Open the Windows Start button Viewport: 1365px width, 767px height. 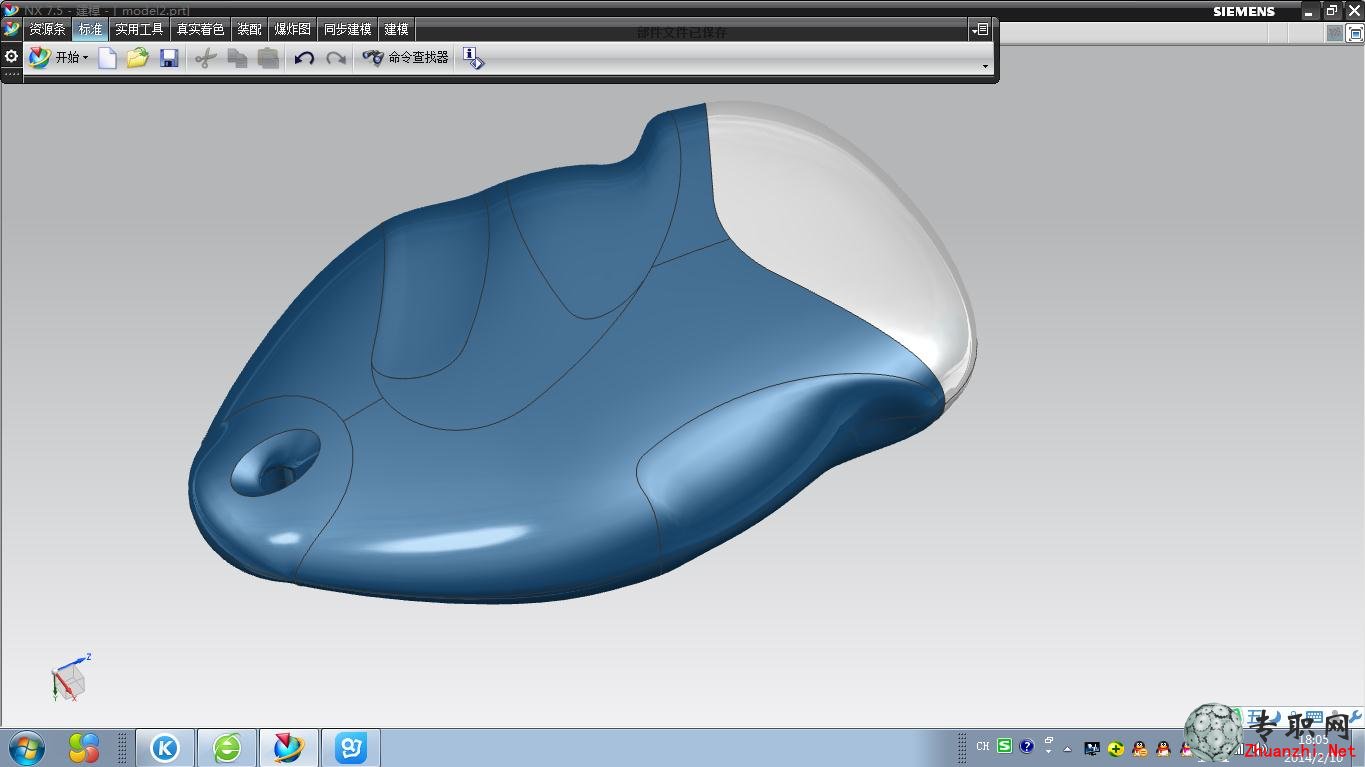pyautogui.click(x=25, y=747)
